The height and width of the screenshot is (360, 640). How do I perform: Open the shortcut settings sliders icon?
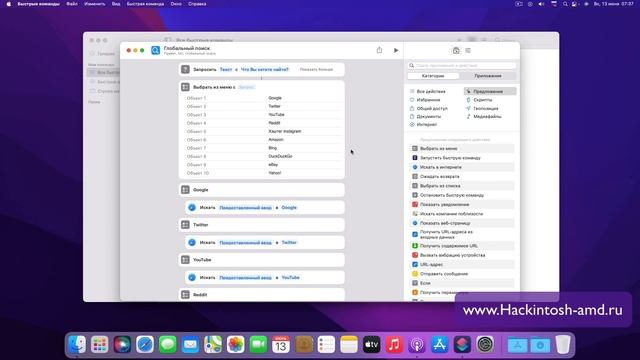(x=468, y=51)
